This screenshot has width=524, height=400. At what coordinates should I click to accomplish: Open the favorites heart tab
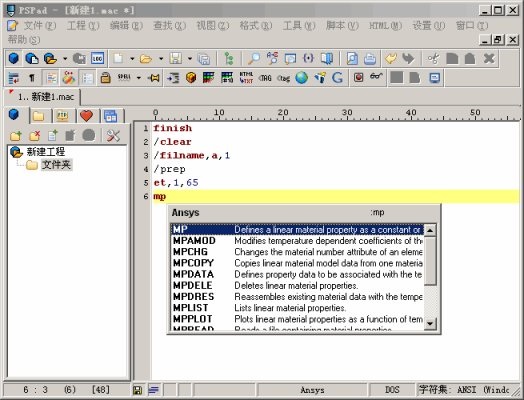tap(86, 116)
